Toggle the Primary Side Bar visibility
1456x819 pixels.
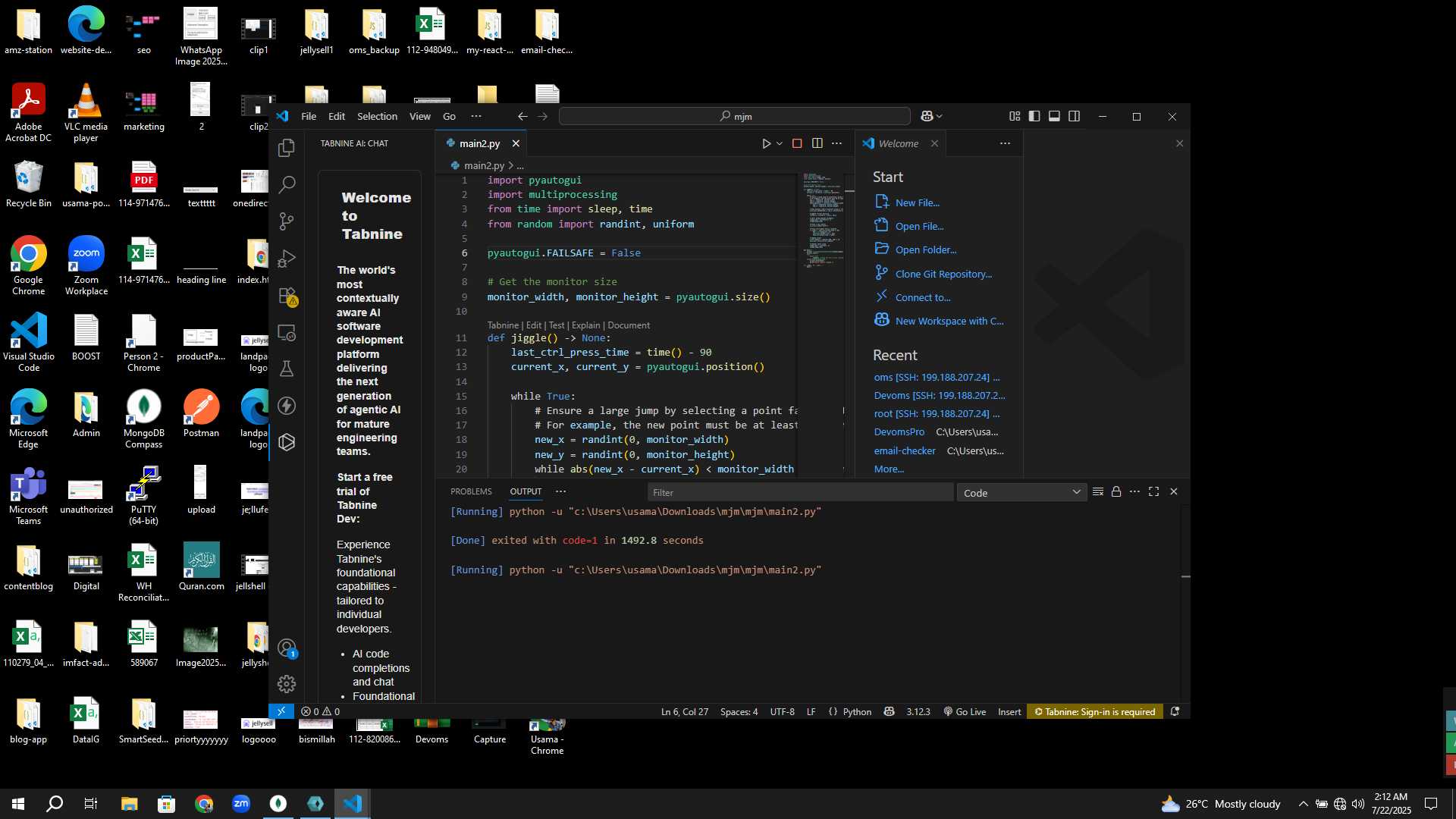(x=1034, y=116)
